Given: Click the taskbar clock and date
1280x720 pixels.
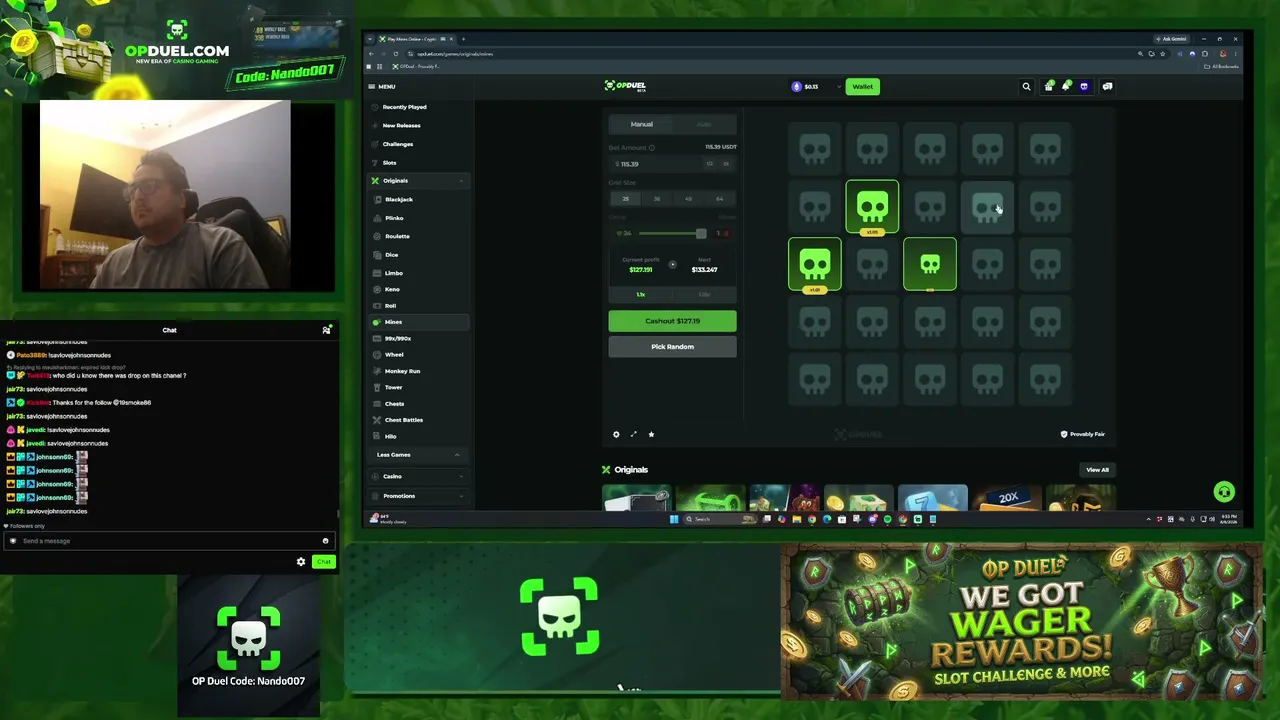Looking at the screenshot, I should tap(1229, 519).
